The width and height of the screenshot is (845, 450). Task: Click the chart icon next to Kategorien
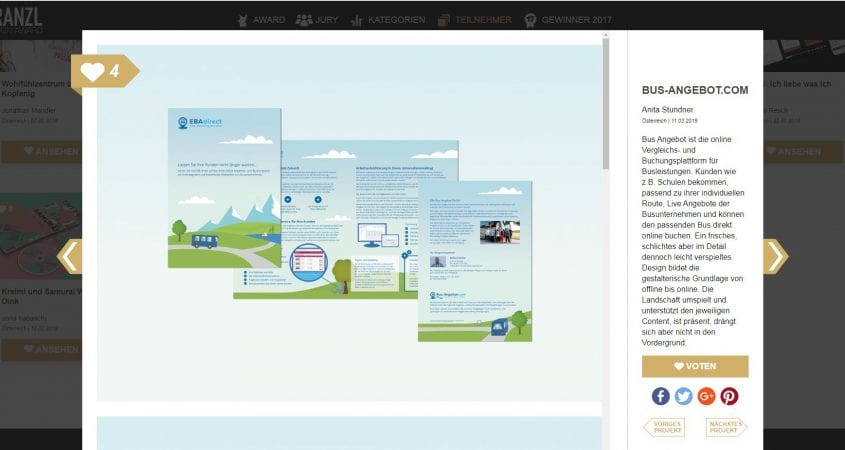click(356, 20)
